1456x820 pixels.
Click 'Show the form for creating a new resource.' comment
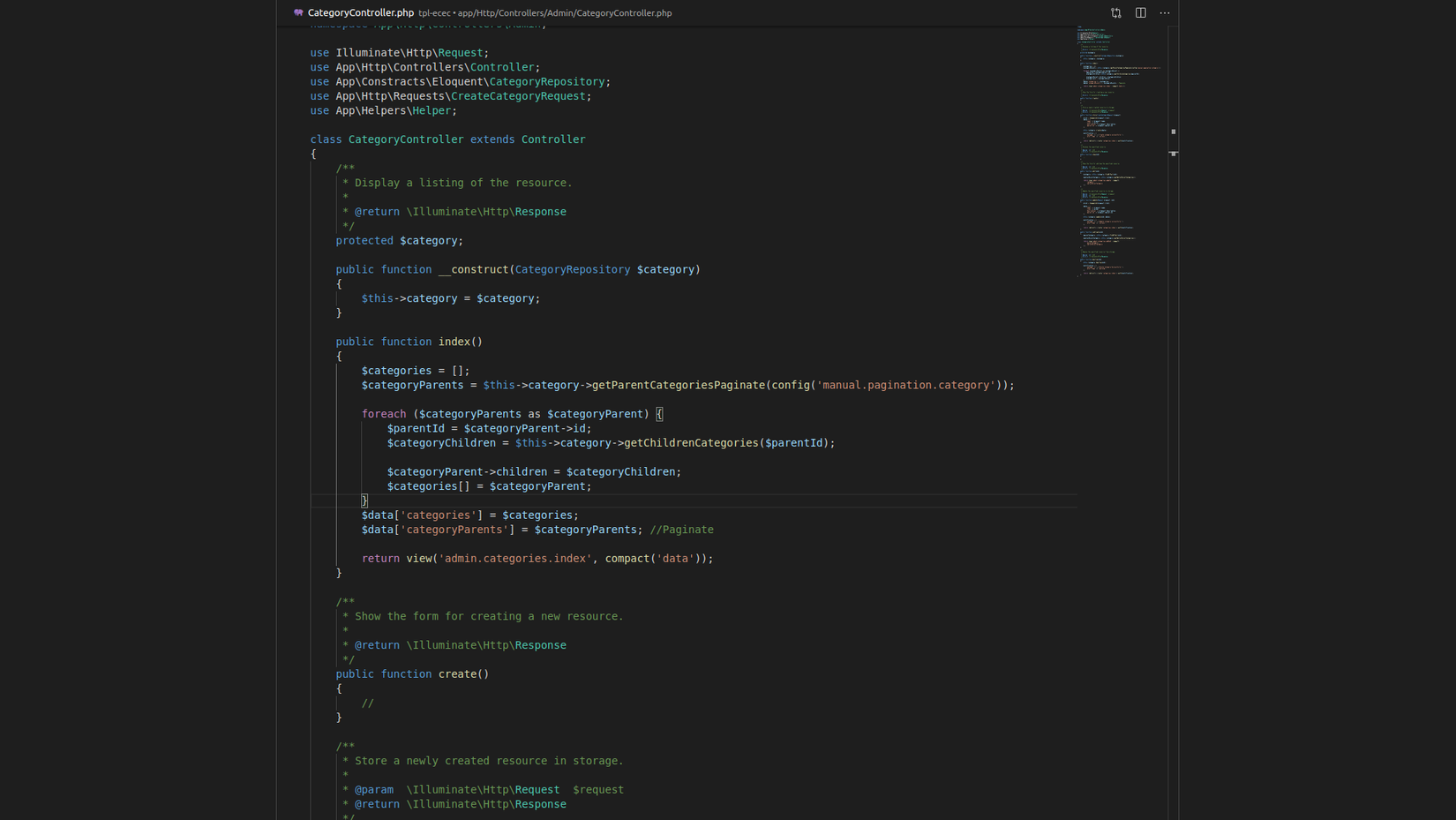pos(489,616)
